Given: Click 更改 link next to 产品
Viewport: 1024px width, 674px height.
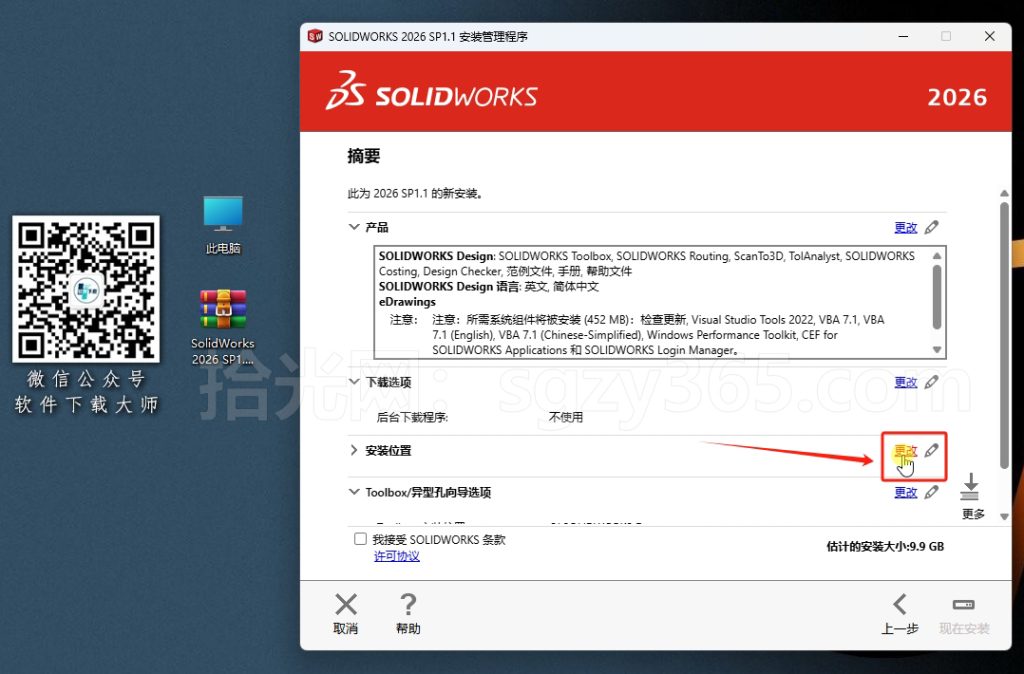Looking at the screenshot, I should click(906, 227).
